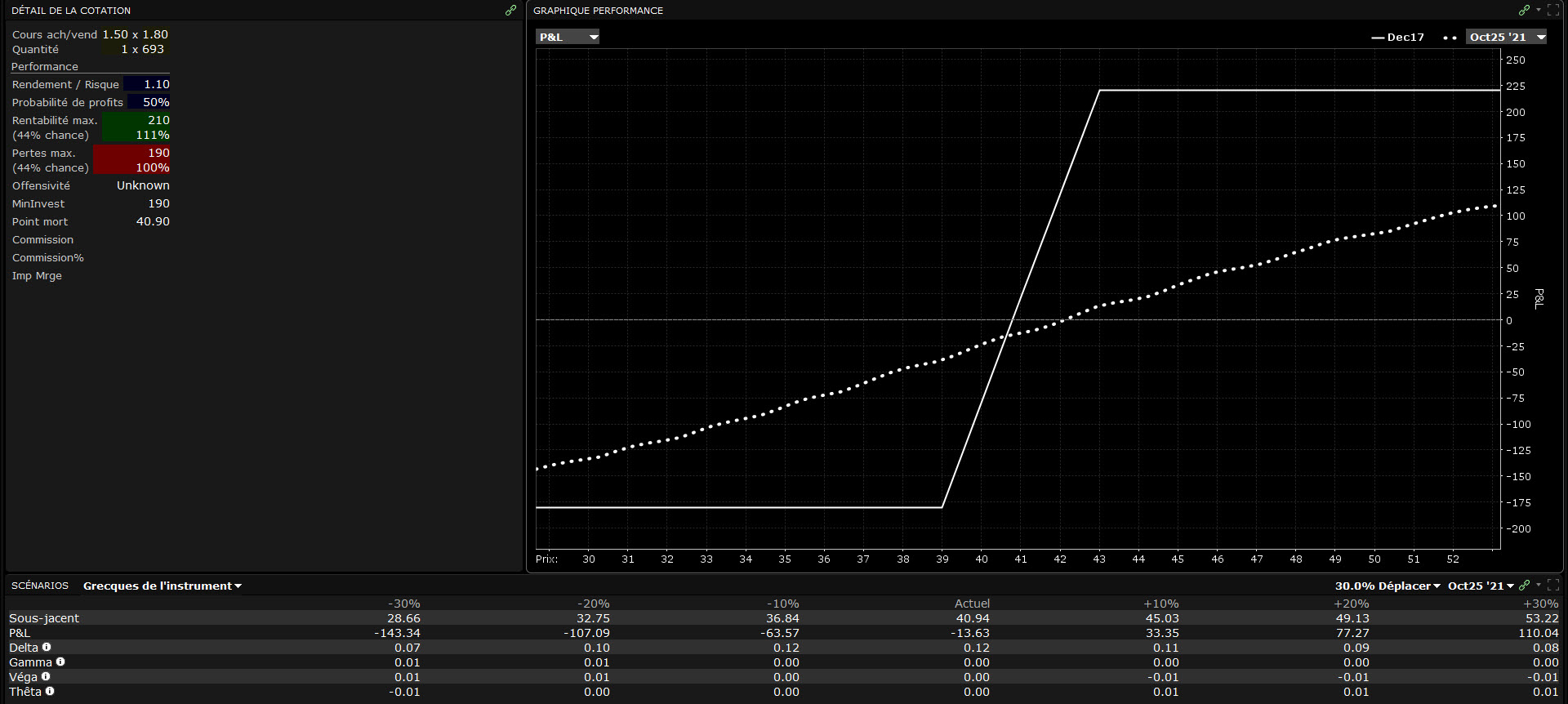Click 225 tick on chart P&L axis
This screenshot has height=704, width=1568.
[x=1516, y=86]
